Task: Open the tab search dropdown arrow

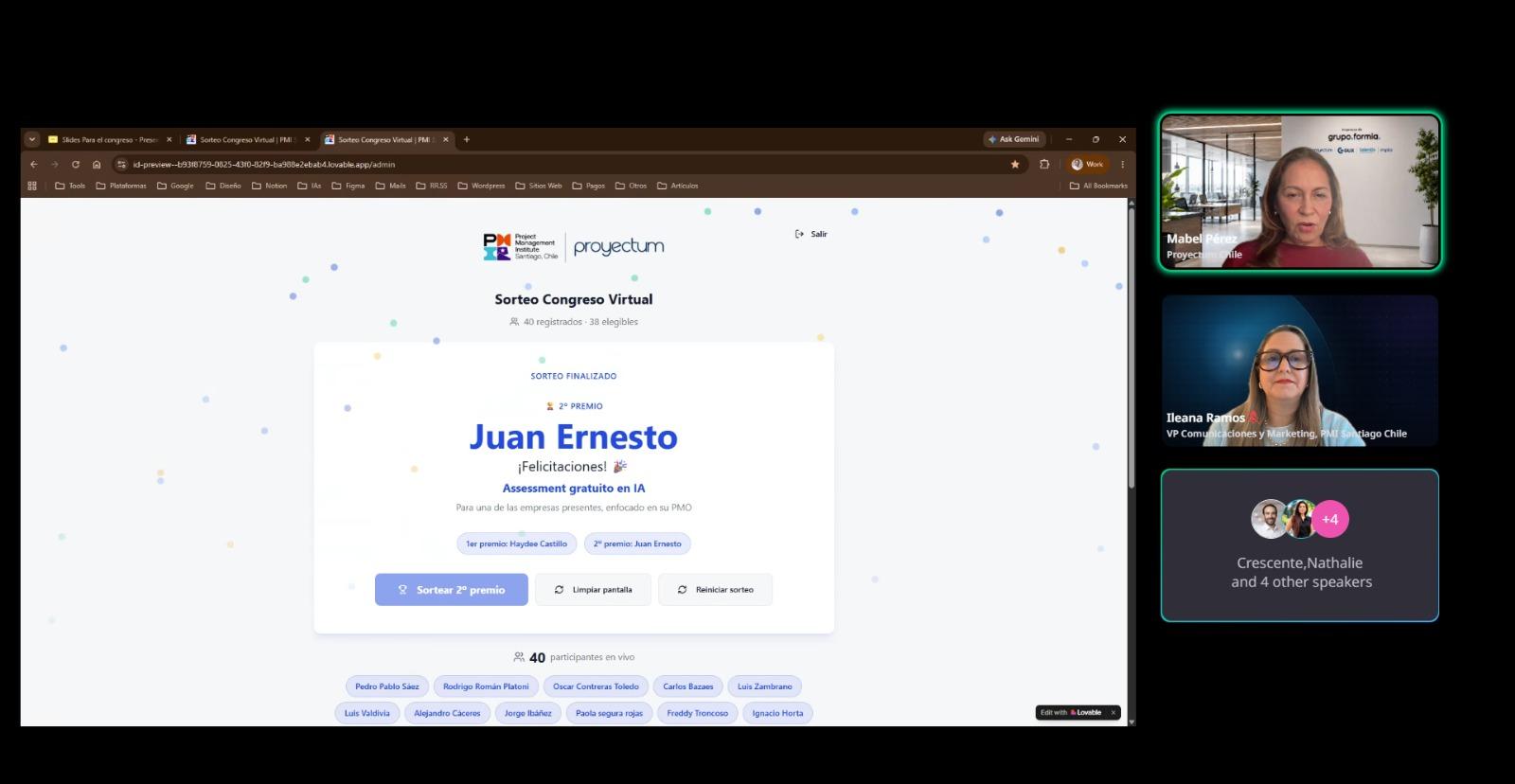Action: [x=31, y=139]
